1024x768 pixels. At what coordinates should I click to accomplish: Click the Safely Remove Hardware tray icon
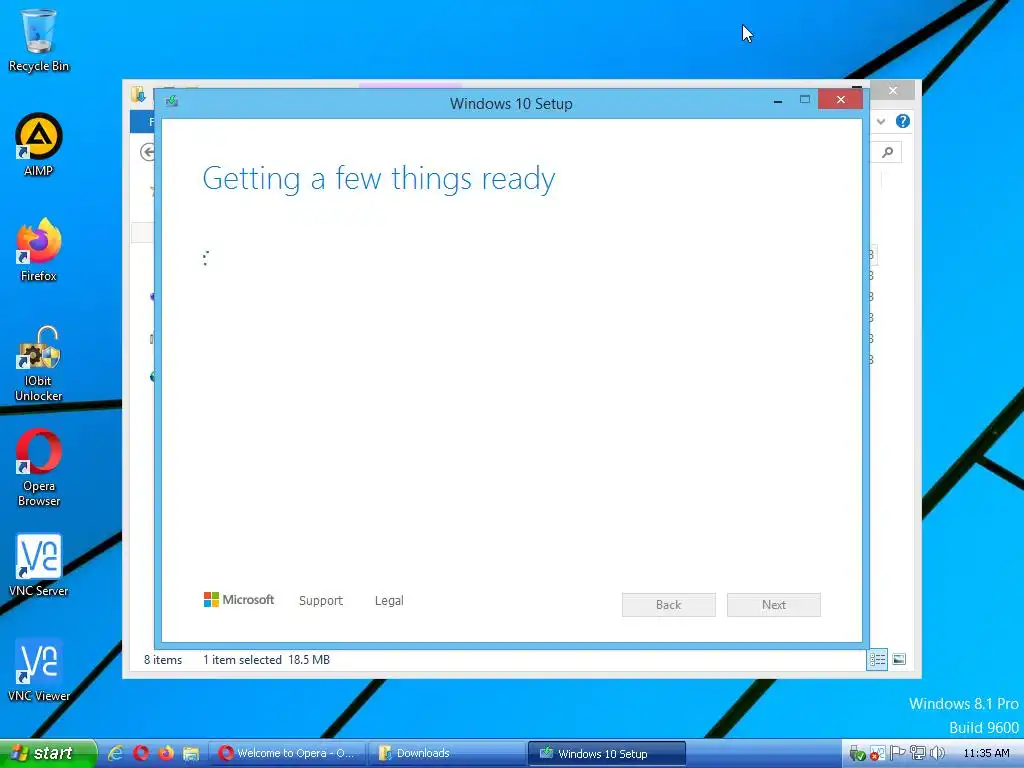pos(857,754)
